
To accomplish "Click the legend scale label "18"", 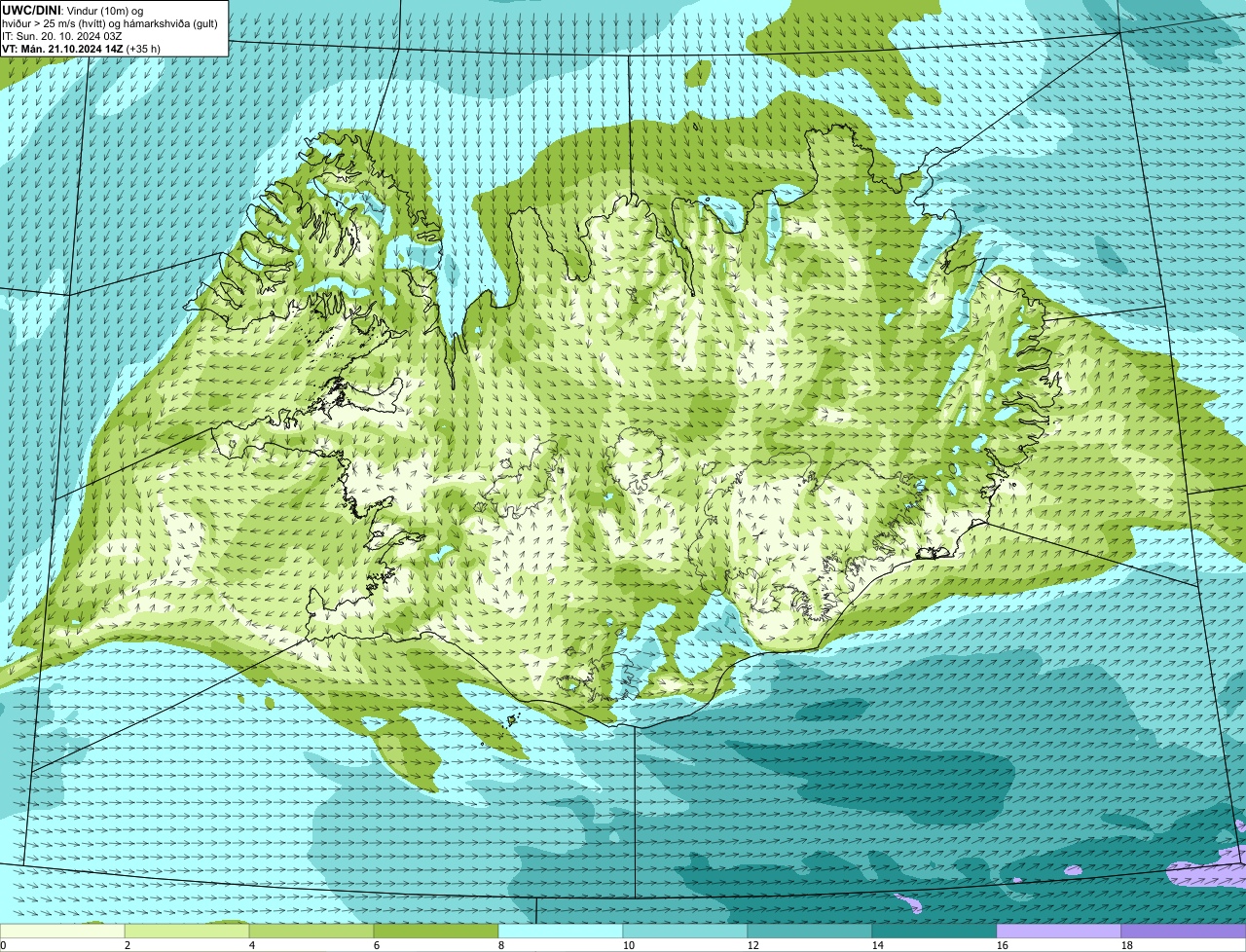I will point(1127,945).
